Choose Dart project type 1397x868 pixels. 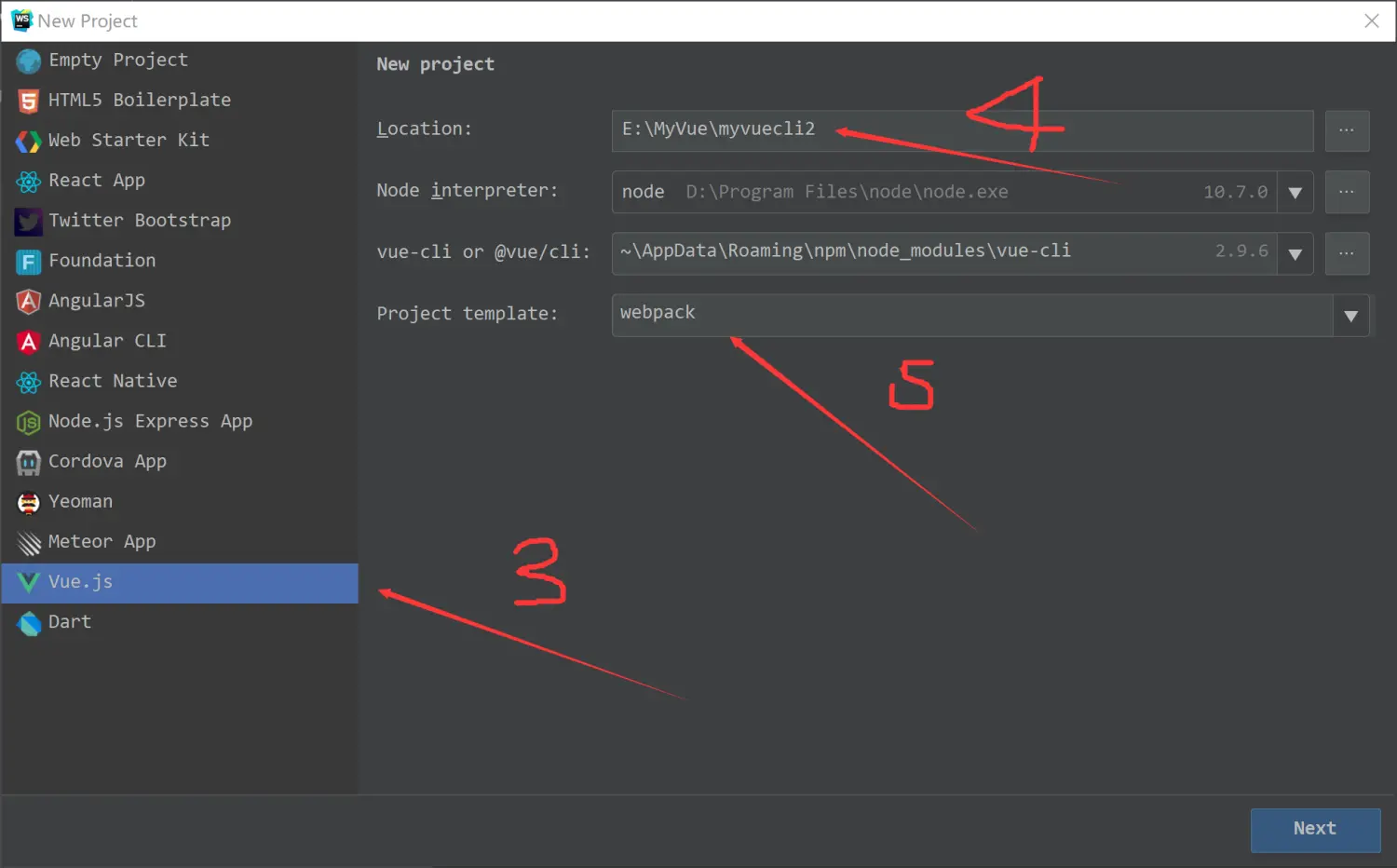tap(180, 622)
